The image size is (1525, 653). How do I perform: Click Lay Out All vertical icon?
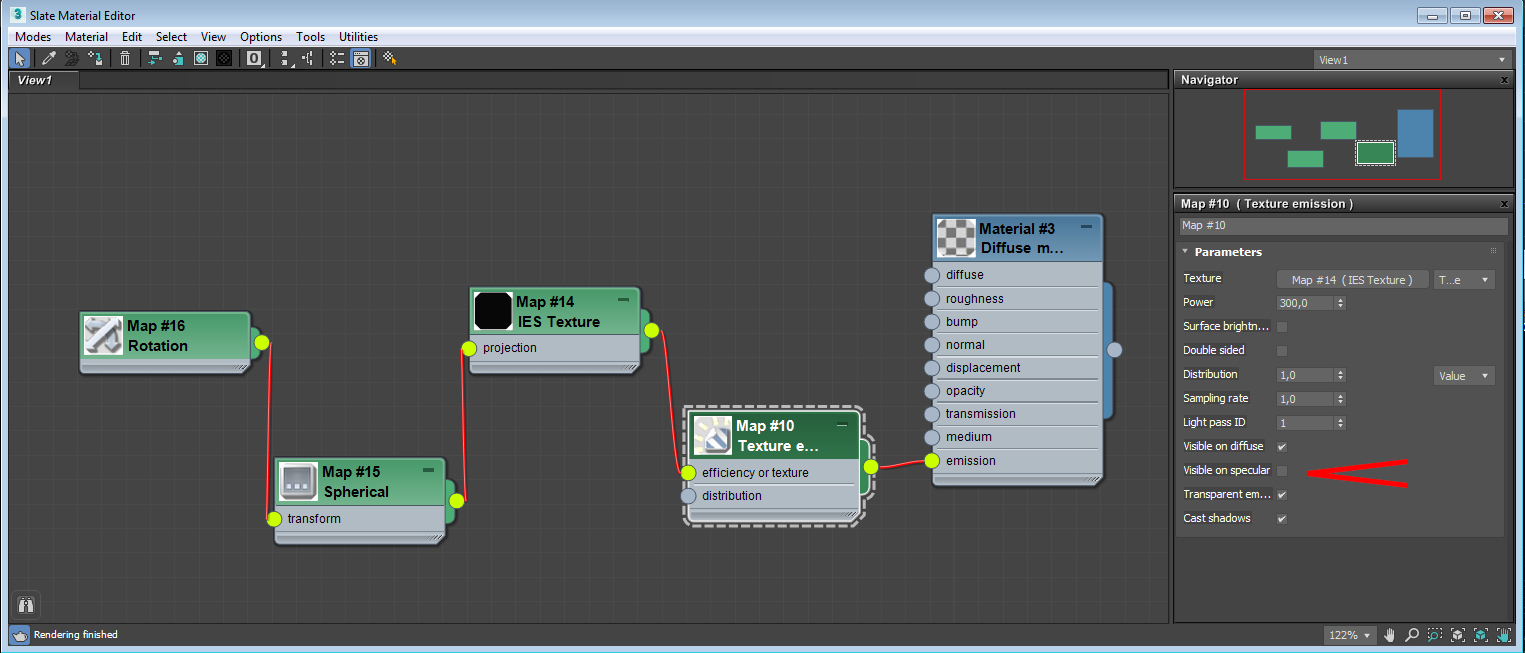click(x=287, y=58)
